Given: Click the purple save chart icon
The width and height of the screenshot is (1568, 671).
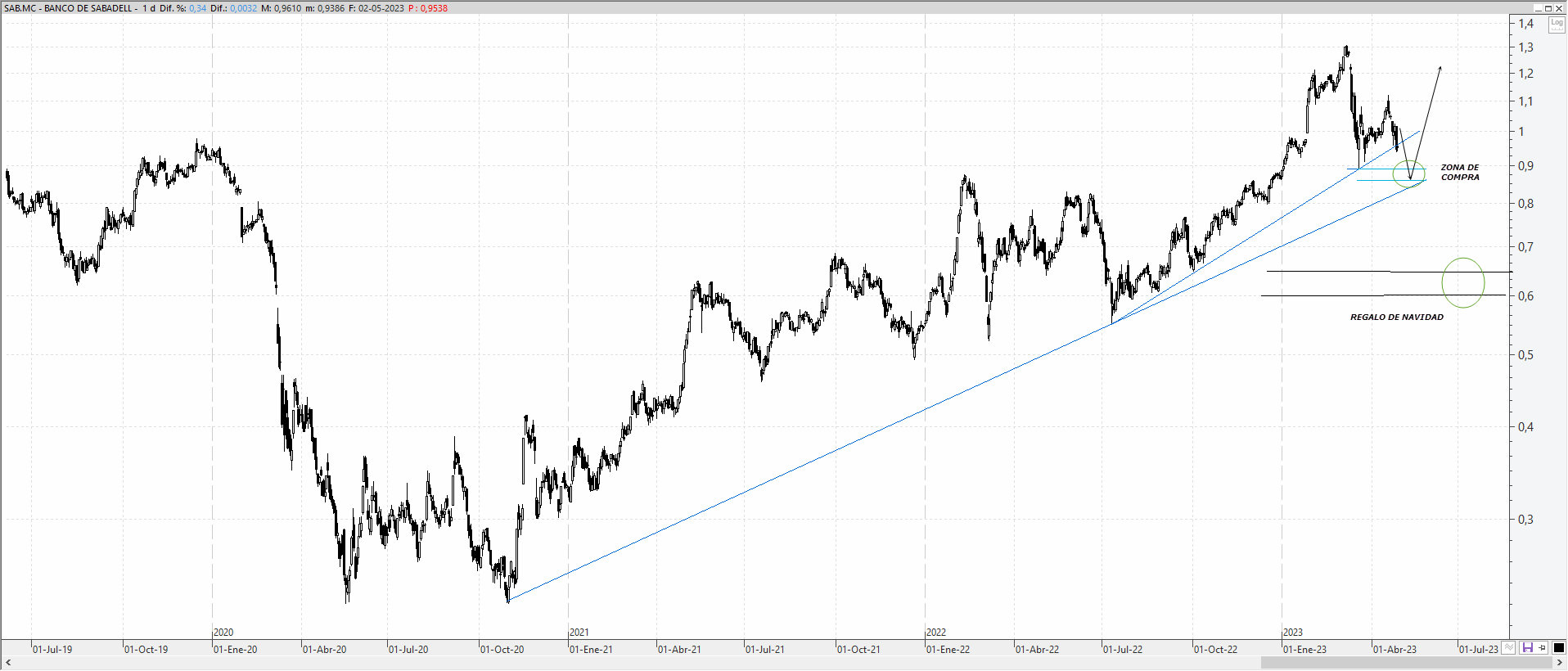Looking at the screenshot, I should 1527,648.
